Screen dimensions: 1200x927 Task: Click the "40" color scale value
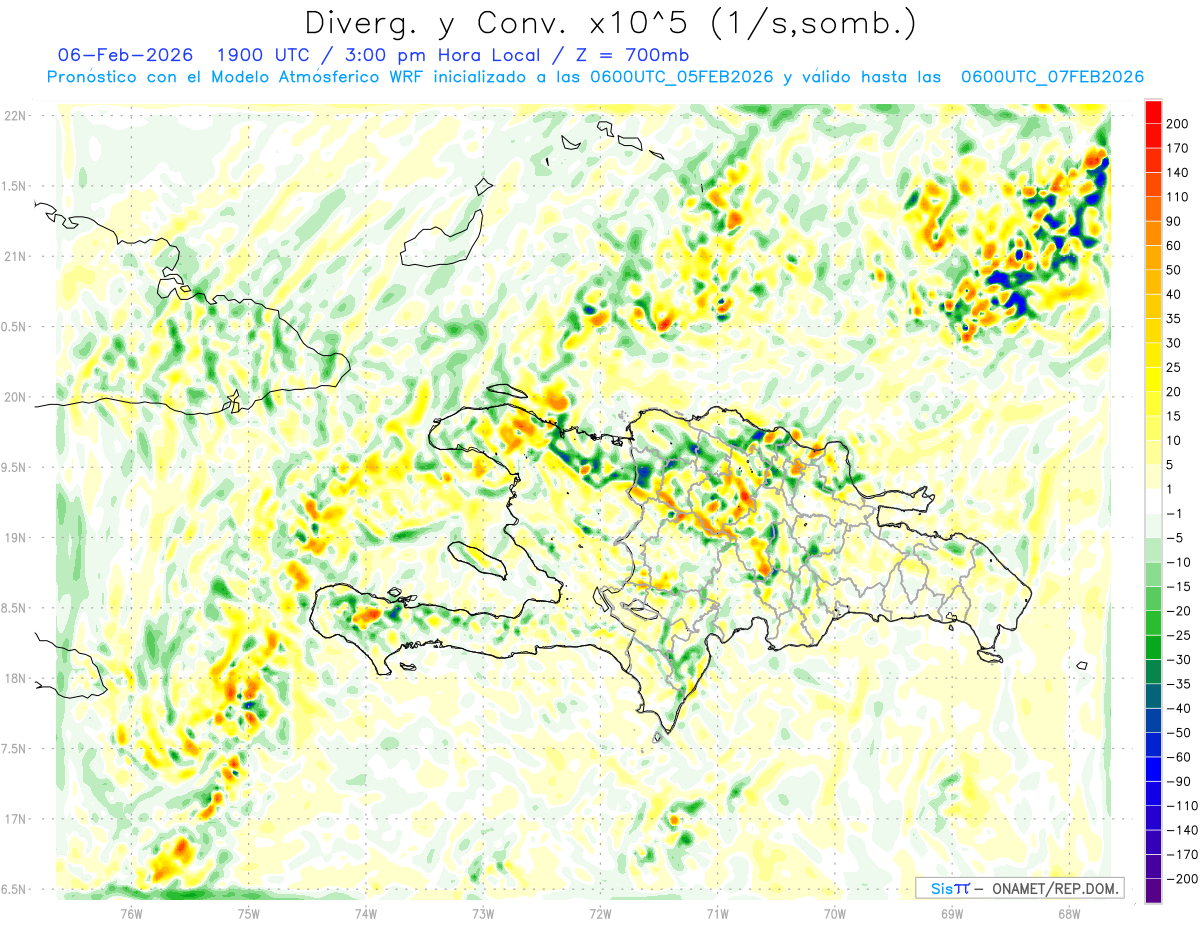[1176, 294]
